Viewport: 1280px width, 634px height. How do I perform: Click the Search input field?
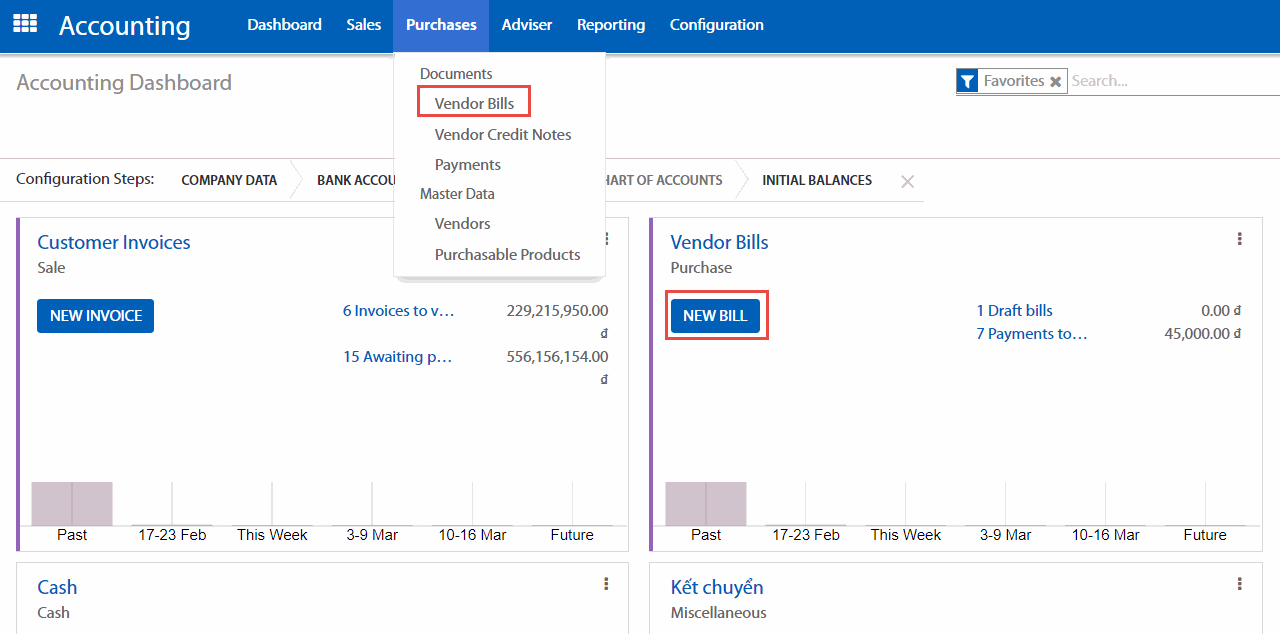tap(1170, 81)
